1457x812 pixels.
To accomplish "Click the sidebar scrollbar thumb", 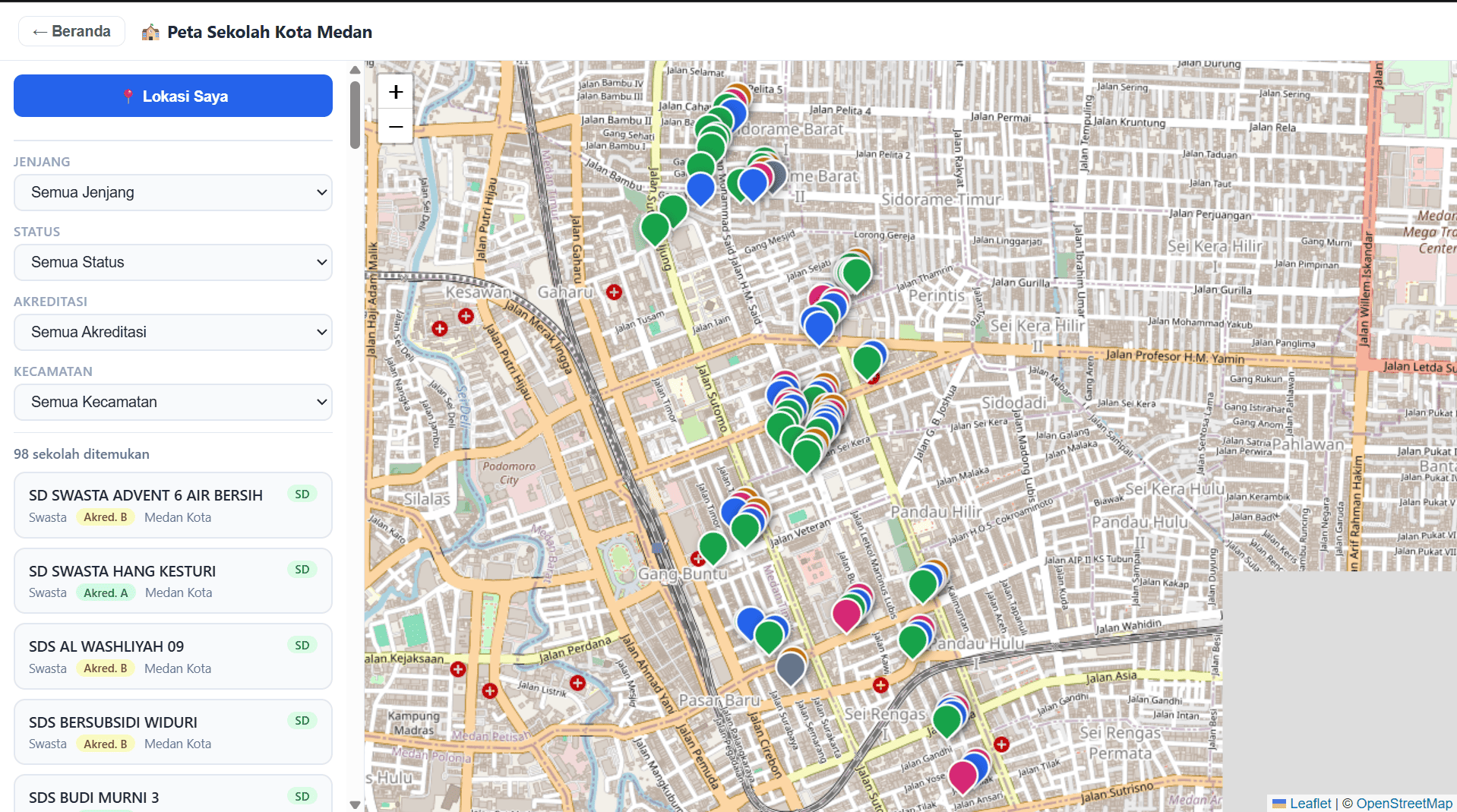I will pos(355,115).
